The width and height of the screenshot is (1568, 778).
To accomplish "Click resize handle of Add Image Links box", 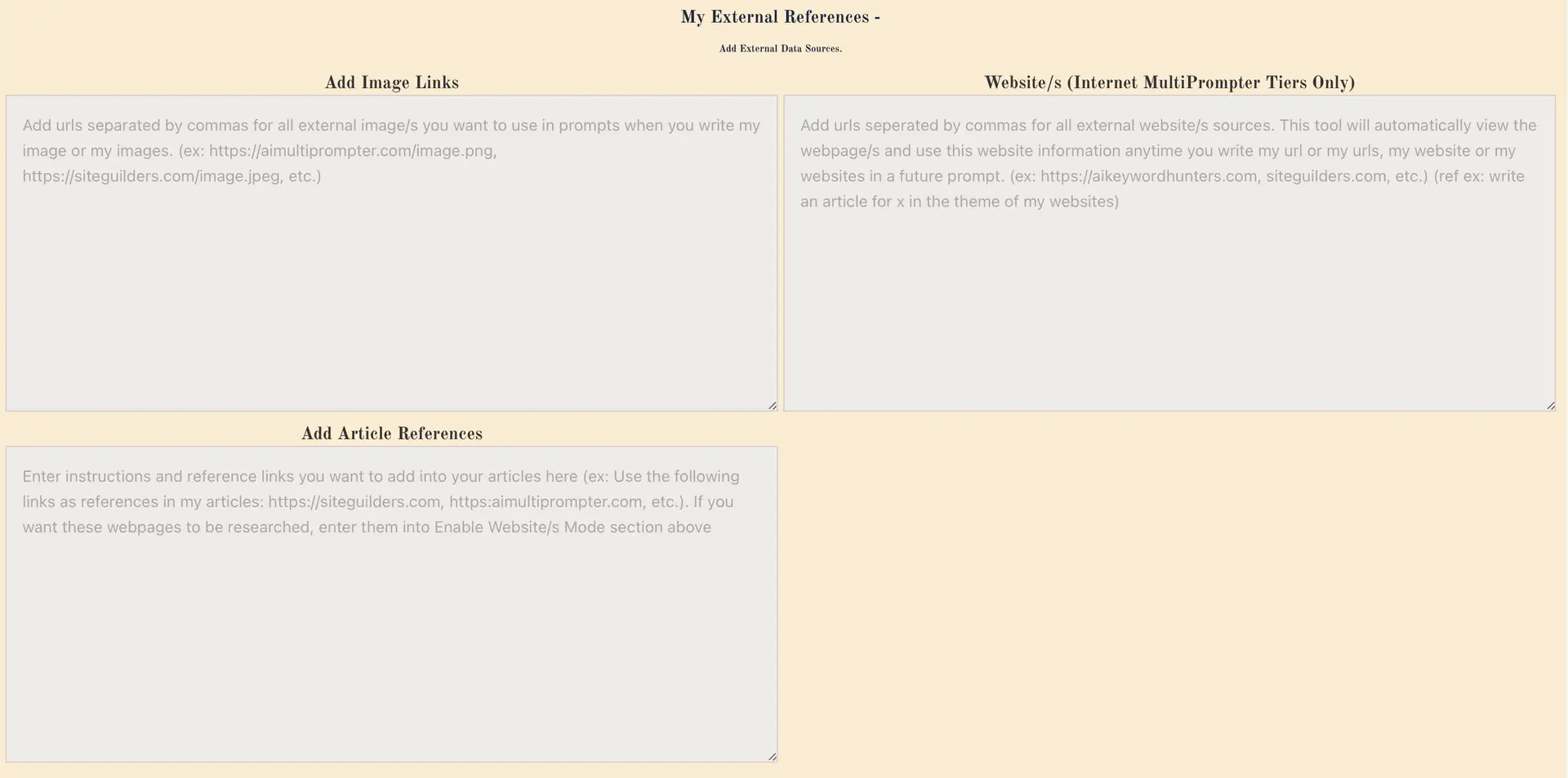I will (772, 406).
